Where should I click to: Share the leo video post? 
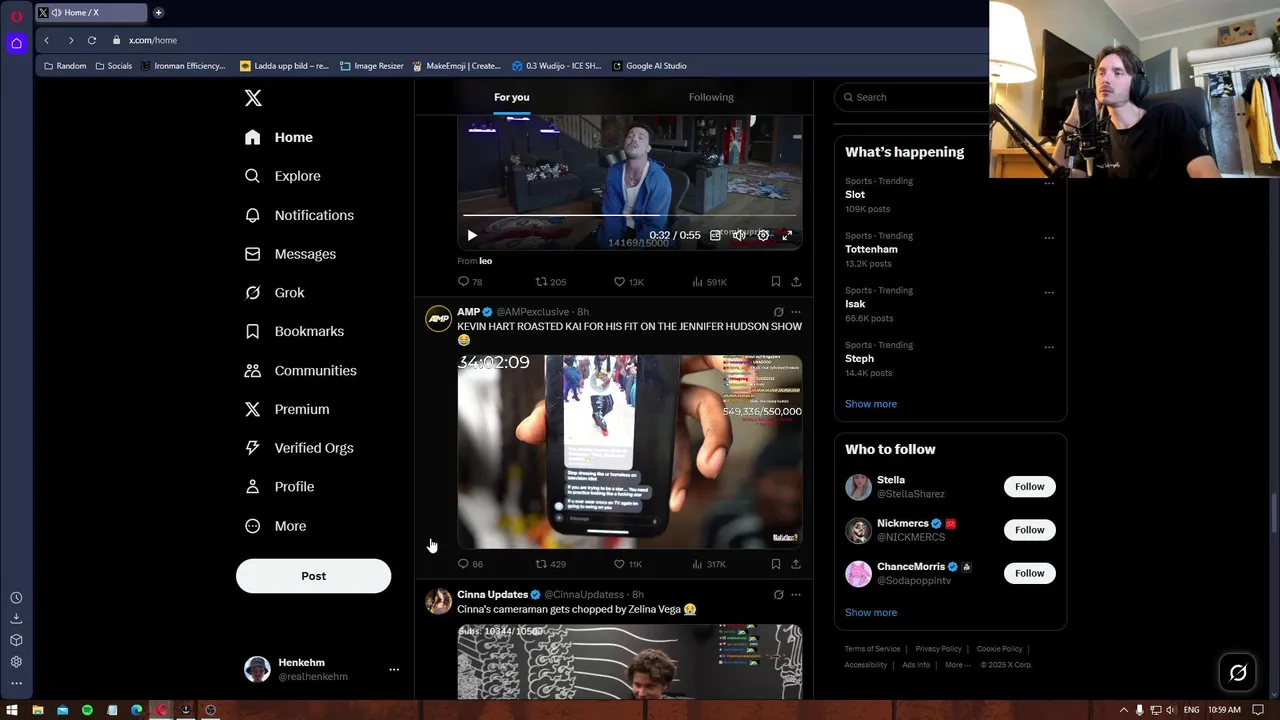796,282
